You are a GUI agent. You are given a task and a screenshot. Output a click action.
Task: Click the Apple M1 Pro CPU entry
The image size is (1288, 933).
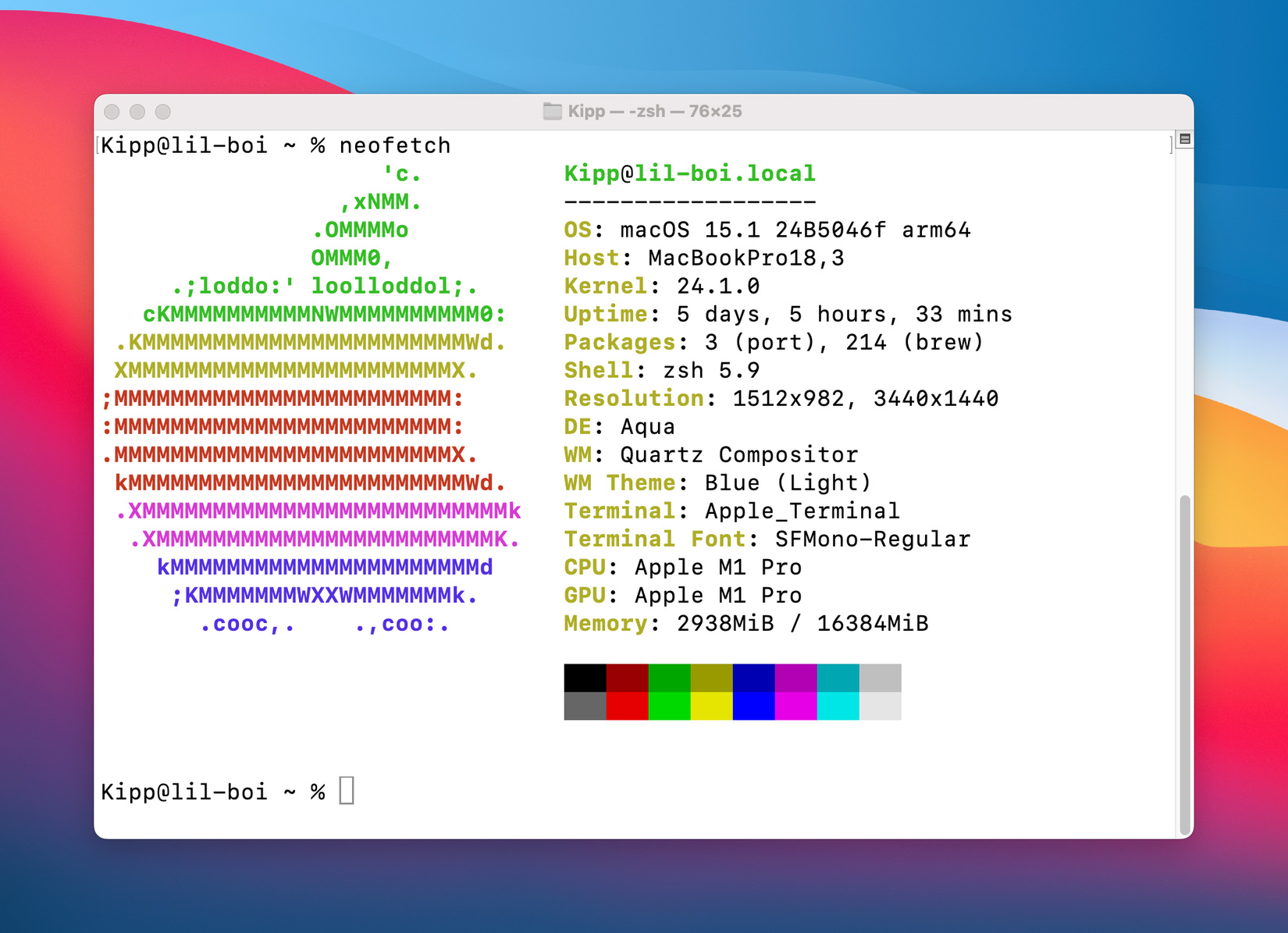coord(683,568)
